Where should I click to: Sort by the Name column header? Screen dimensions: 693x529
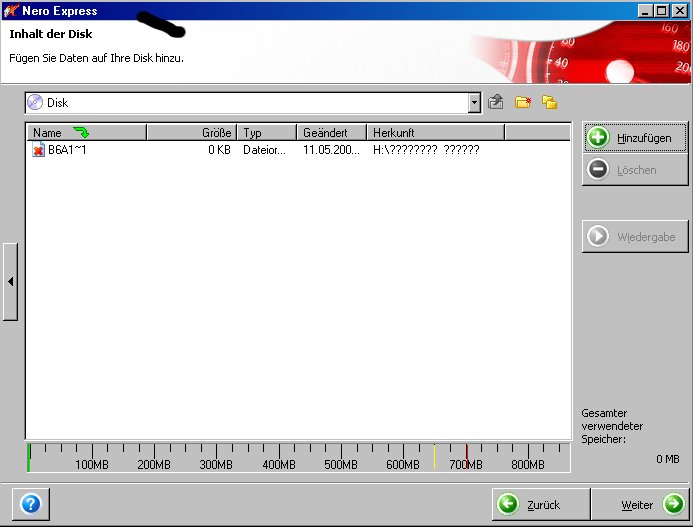coord(87,133)
